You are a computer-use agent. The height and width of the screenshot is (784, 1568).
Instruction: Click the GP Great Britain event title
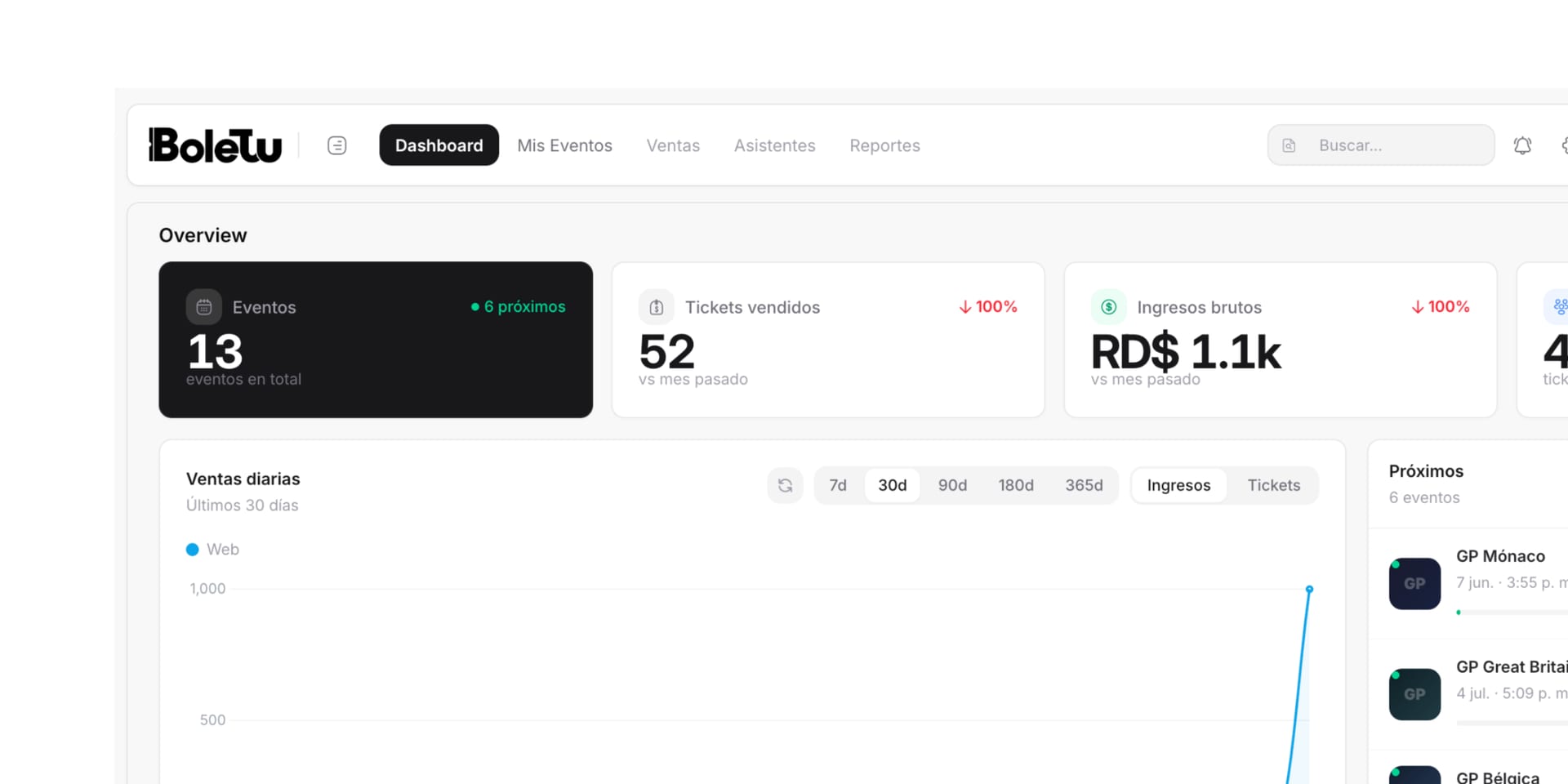pyautogui.click(x=1512, y=667)
